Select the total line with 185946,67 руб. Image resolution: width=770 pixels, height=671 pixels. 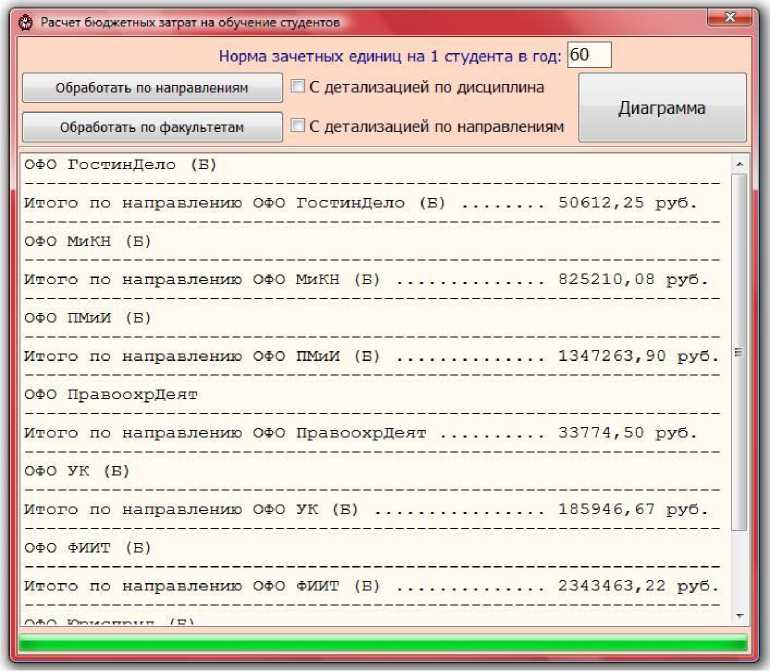tap(366, 509)
